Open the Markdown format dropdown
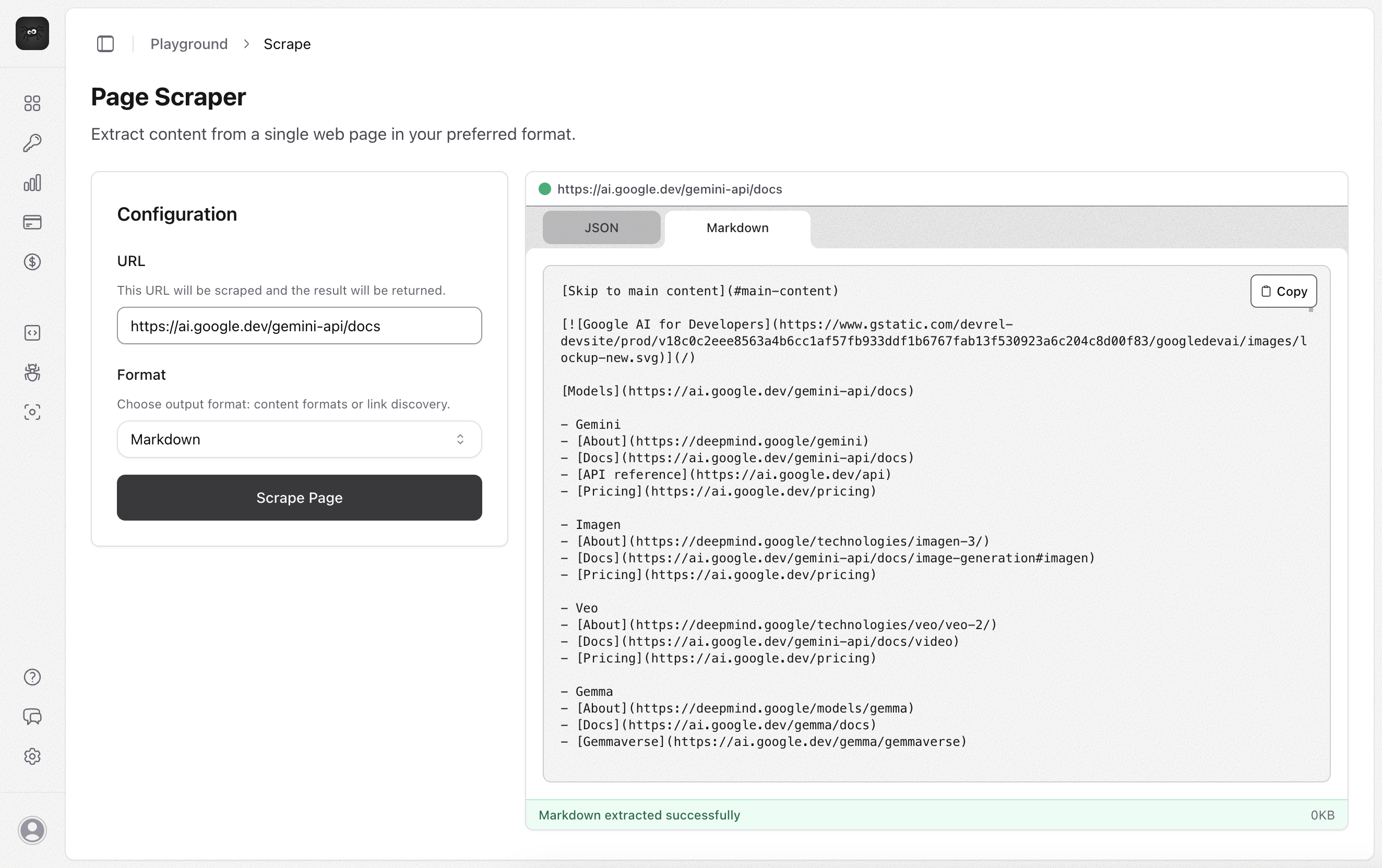This screenshot has height=868, width=1382. click(x=299, y=439)
